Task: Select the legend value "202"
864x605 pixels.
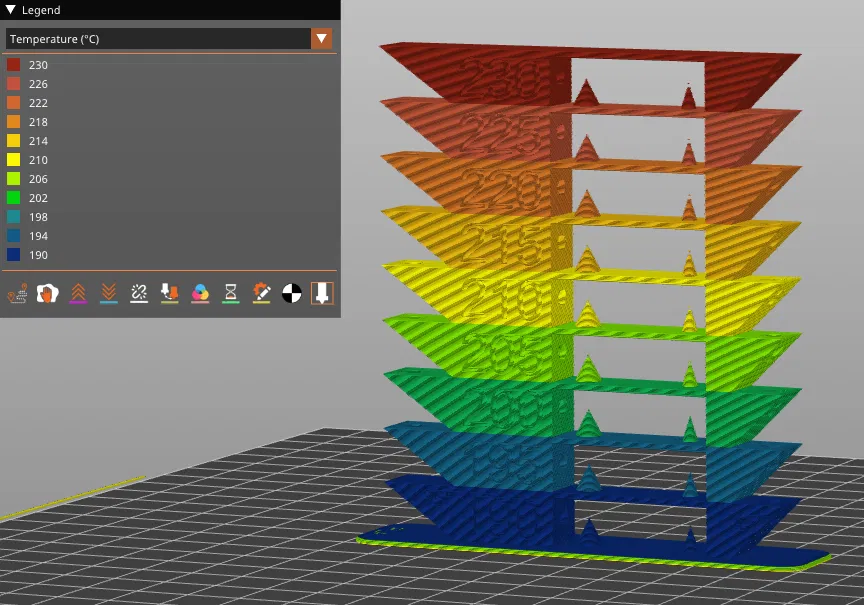Action: (38, 198)
